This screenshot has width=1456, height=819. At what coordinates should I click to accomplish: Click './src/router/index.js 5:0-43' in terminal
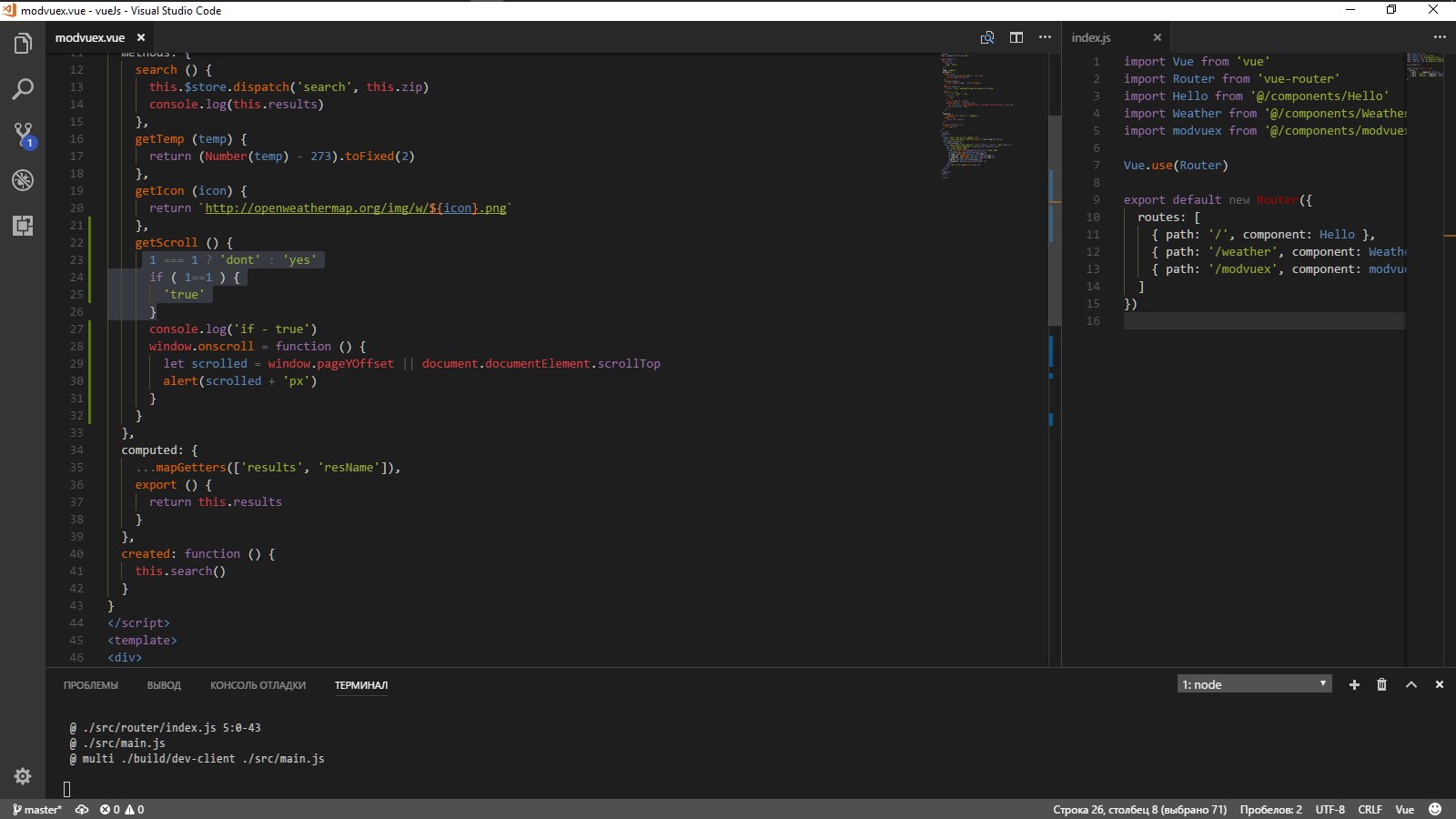point(165,727)
